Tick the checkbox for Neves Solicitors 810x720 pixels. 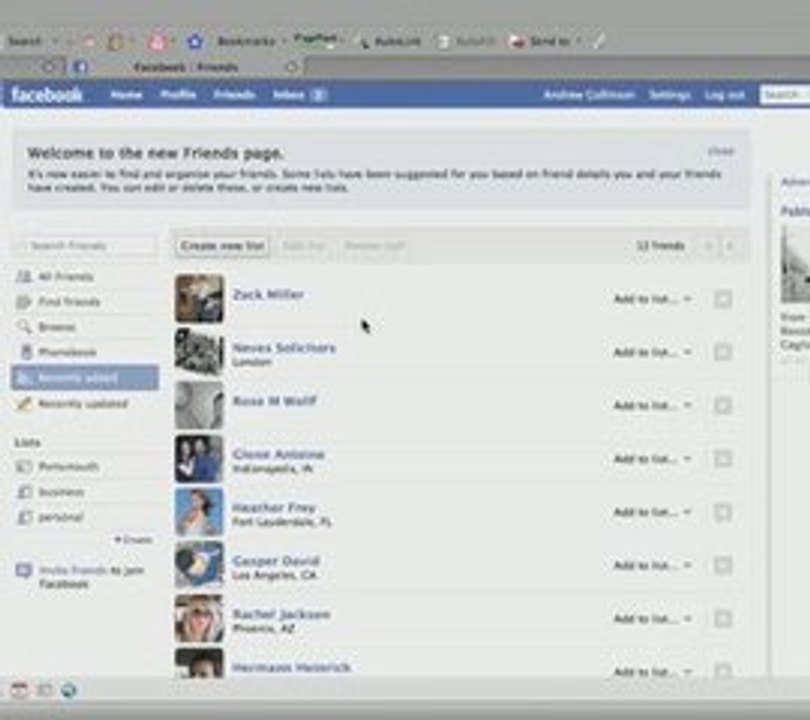click(723, 352)
